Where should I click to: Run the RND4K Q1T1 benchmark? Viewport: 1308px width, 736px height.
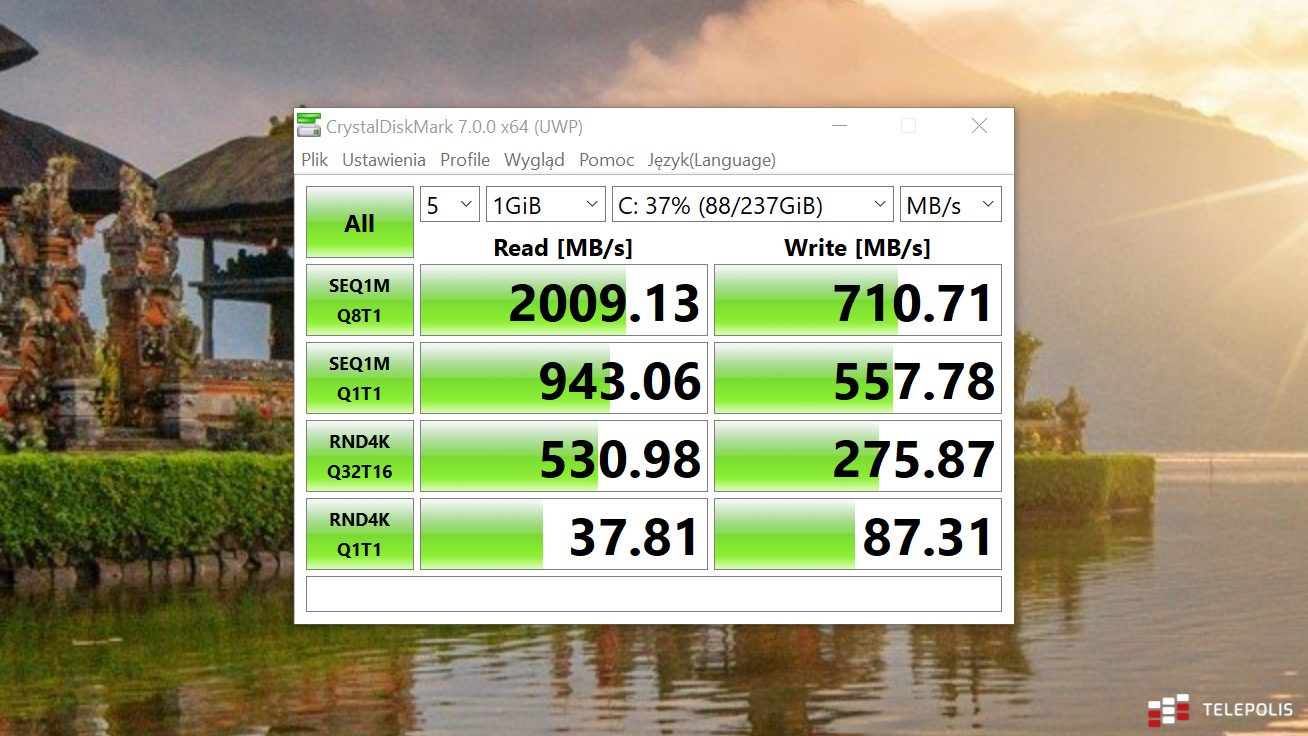[359, 535]
